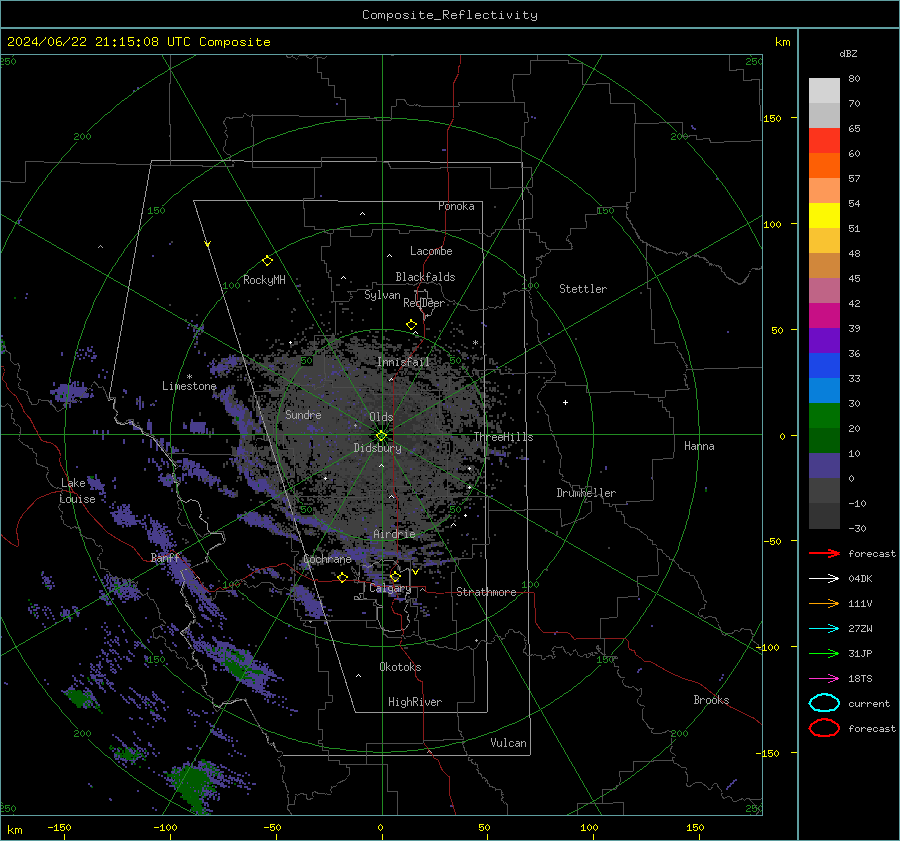
Task: Click the RockyMH label
Action: (264, 280)
